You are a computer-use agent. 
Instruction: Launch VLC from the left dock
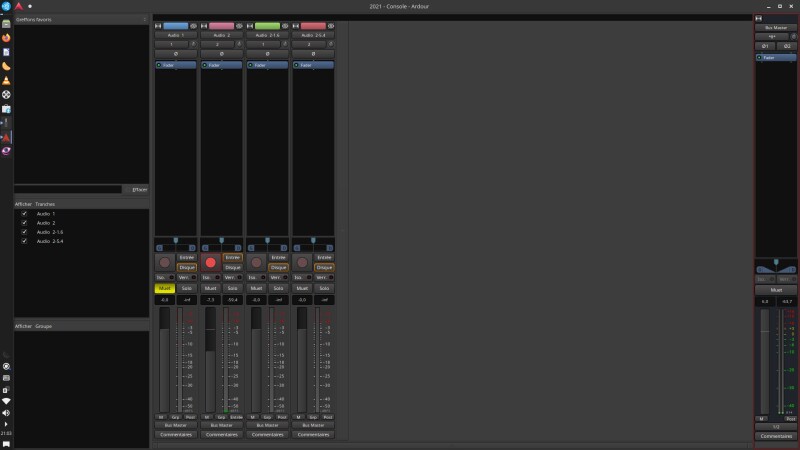6,80
